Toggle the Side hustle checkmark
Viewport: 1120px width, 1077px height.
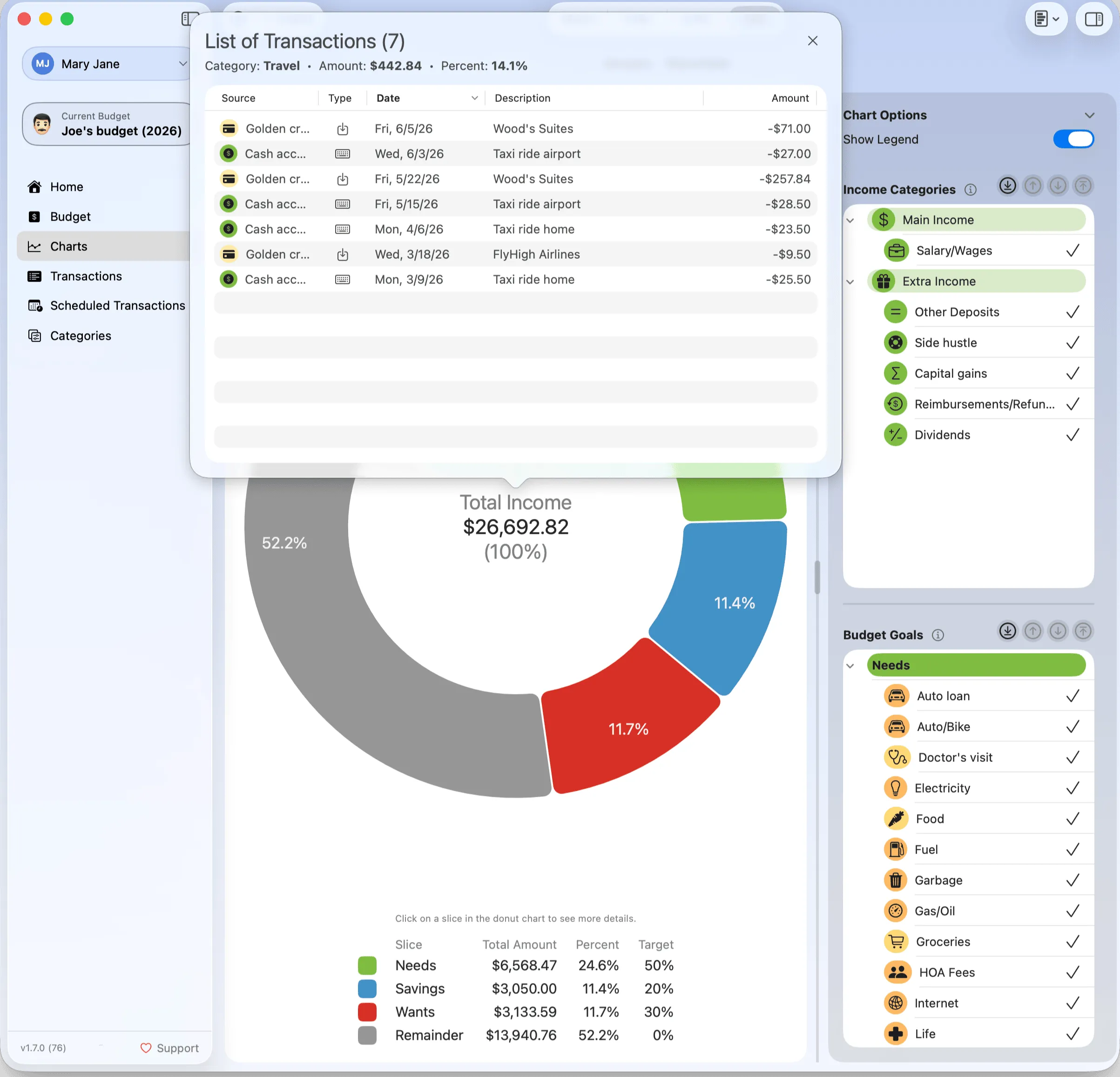[1073, 343]
